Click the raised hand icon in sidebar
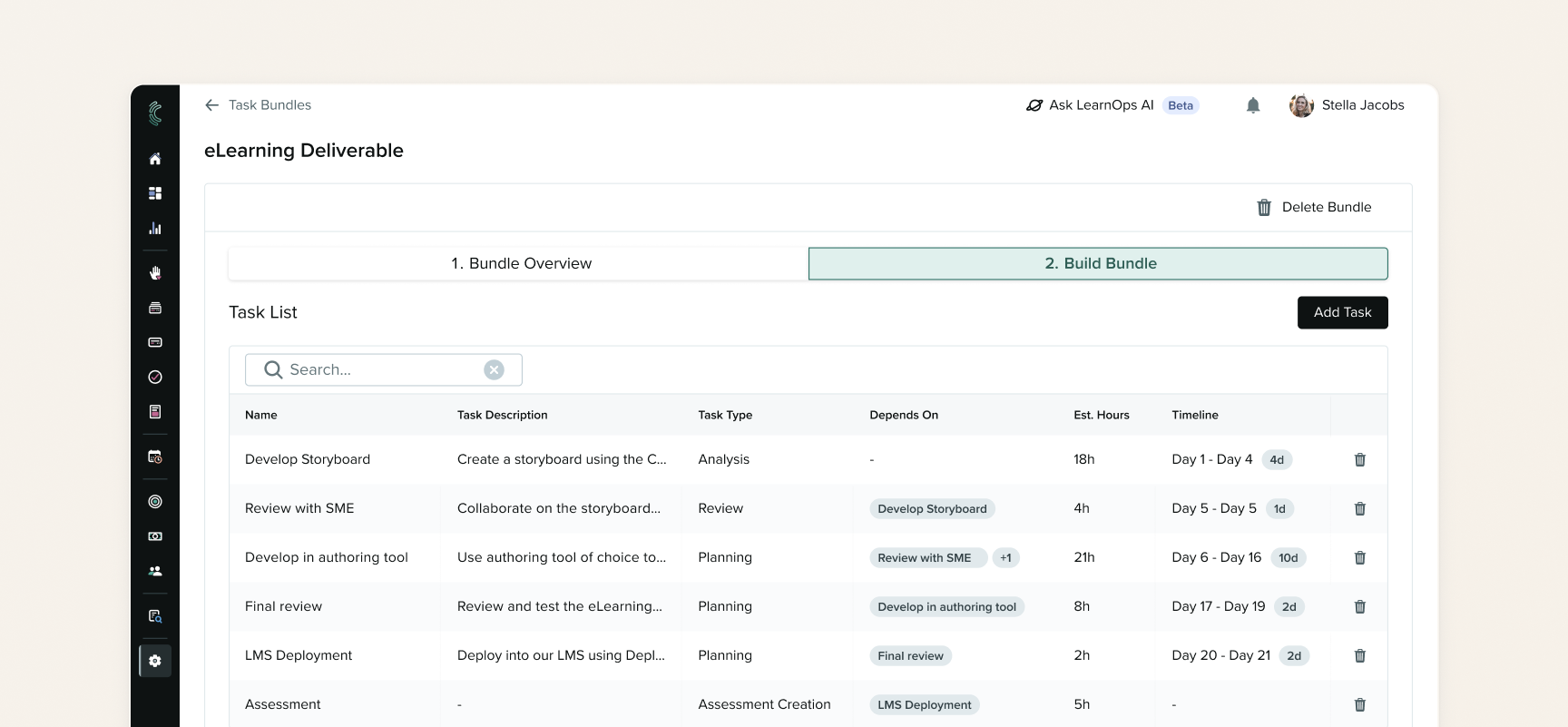Image resolution: width=1568 pixels, height=727 pixels. [x=155, y=273]
